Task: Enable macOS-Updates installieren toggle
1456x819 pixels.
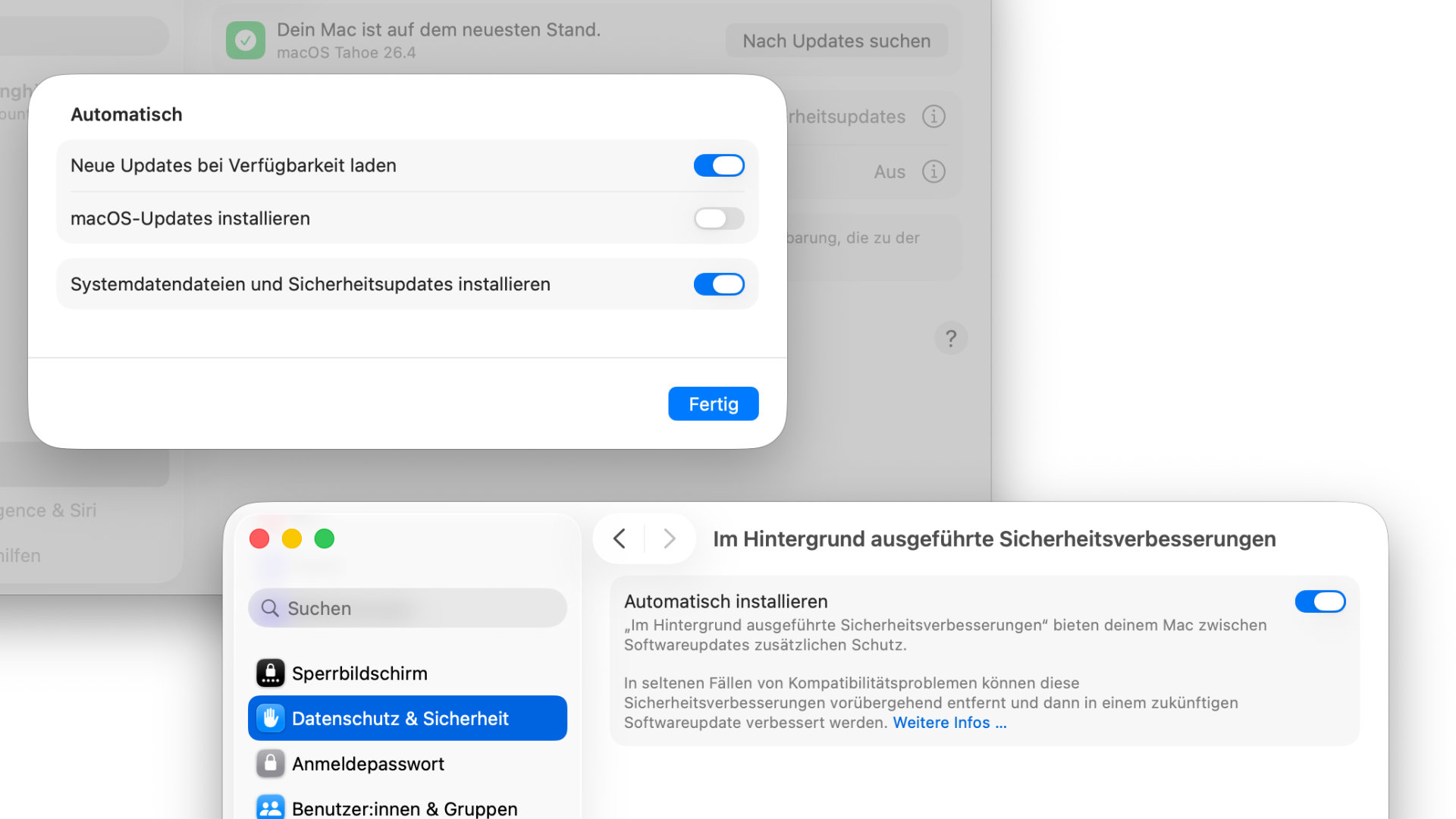Action: [x=718, y=218]
